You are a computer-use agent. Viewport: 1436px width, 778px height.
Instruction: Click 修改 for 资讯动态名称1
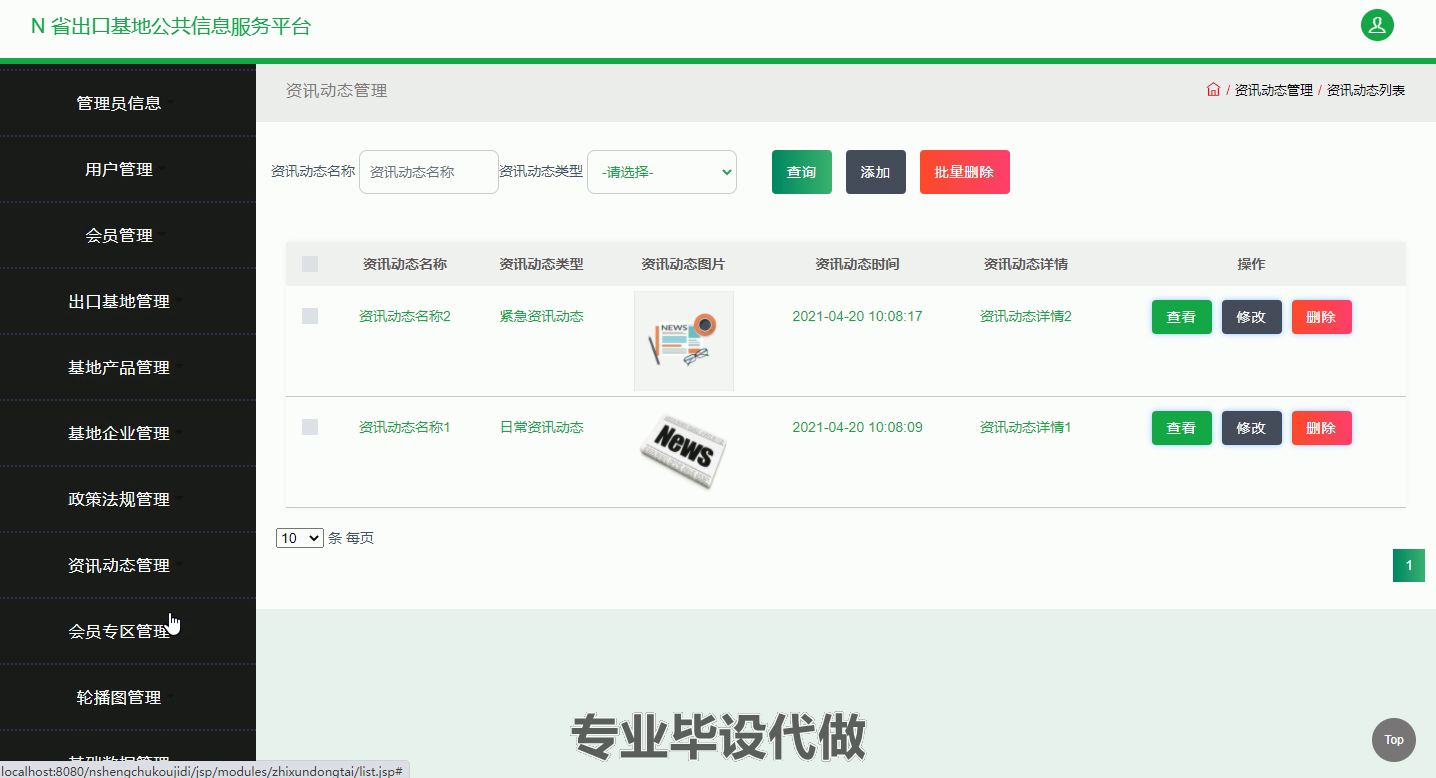[x=1252, y=428]
